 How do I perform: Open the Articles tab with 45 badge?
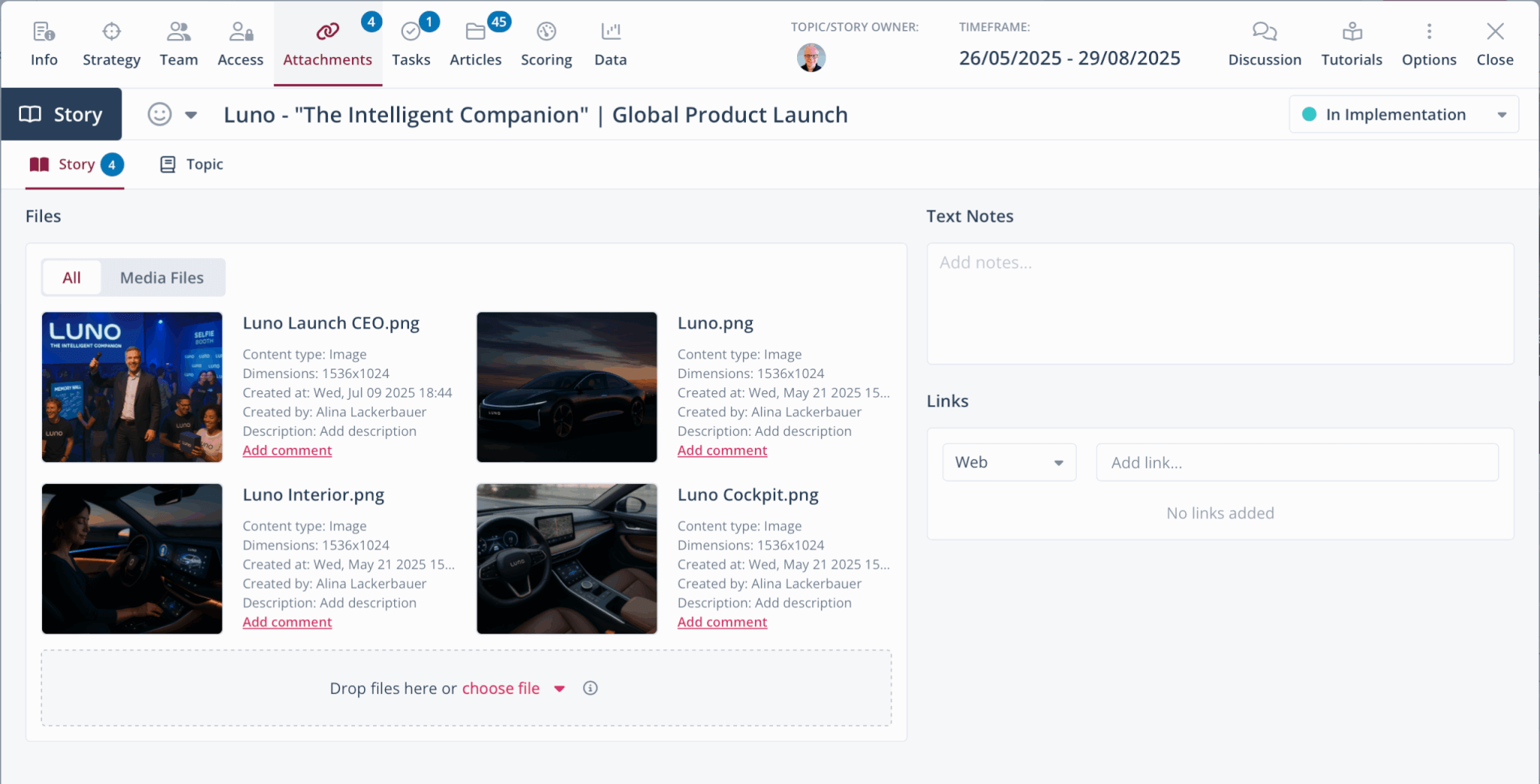coord(475,43)
